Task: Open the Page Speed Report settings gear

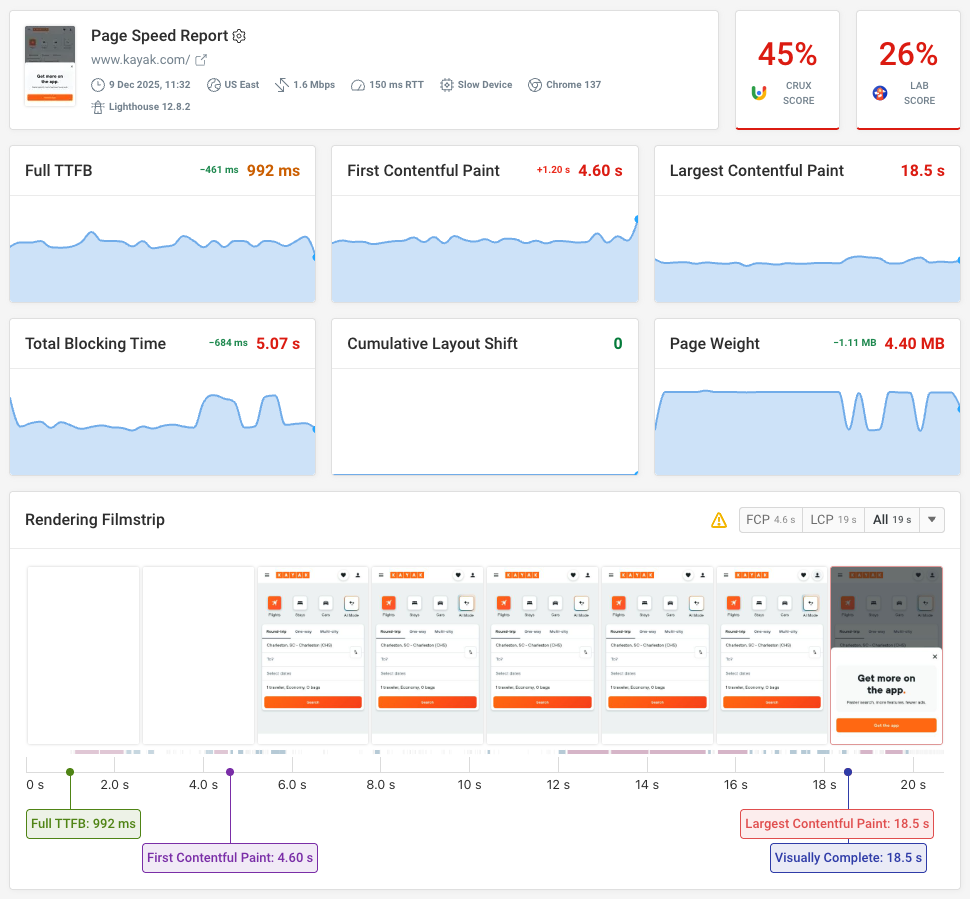Action: tap(238, 36)
